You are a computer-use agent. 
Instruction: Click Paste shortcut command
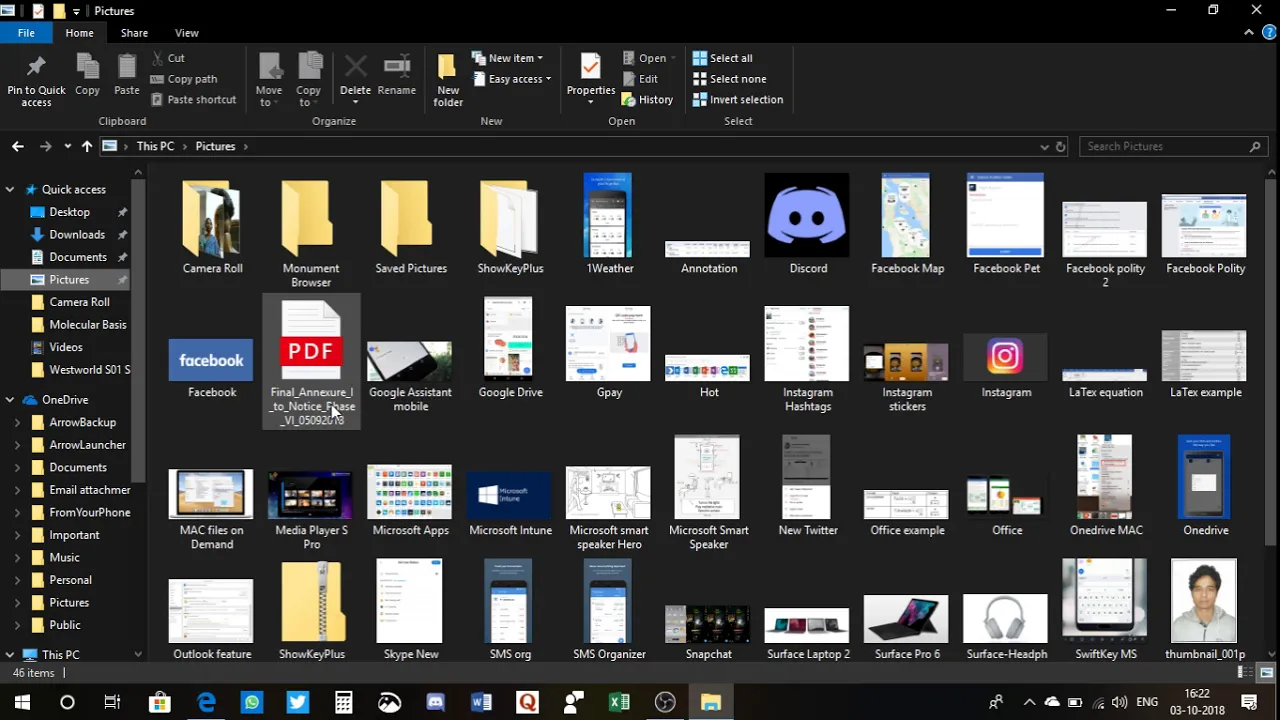tap(194, 99)
